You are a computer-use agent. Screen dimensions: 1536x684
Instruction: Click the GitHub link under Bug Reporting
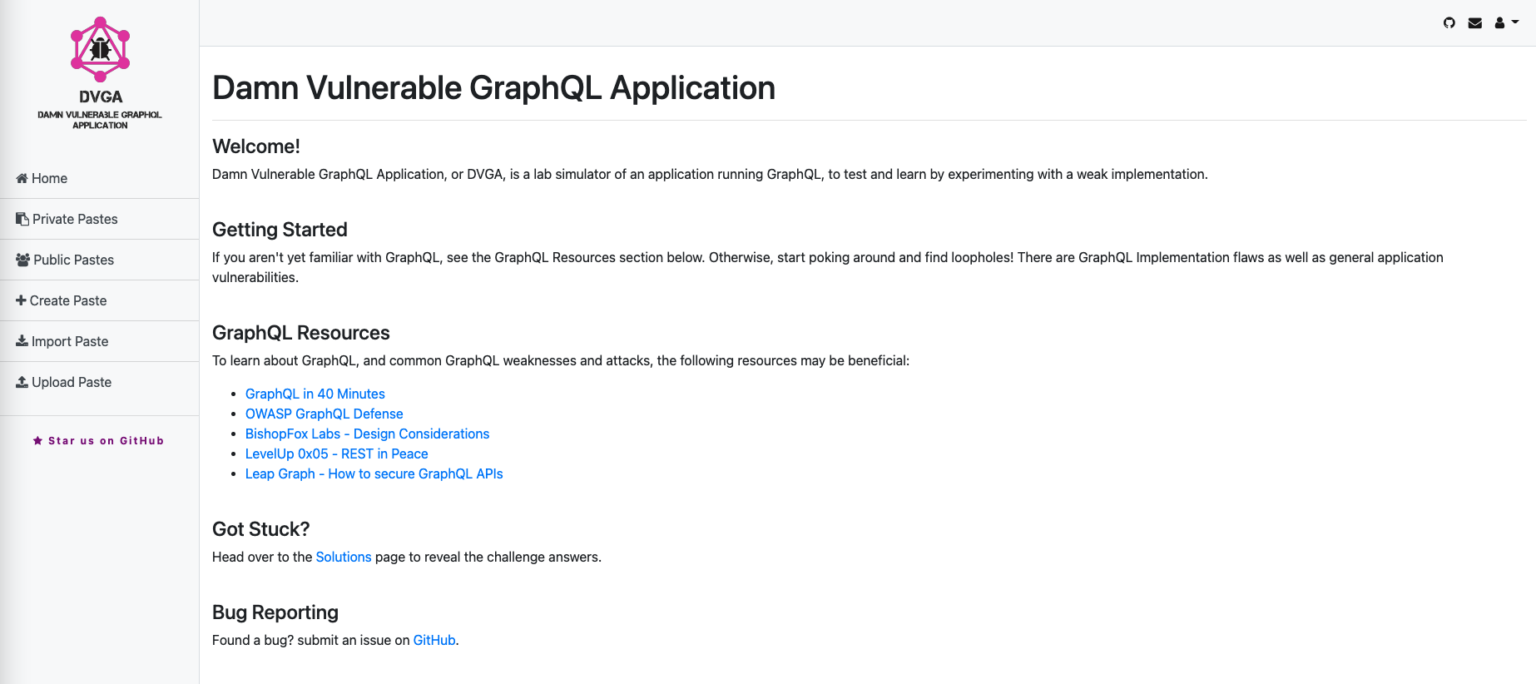[x=434, y=639]
